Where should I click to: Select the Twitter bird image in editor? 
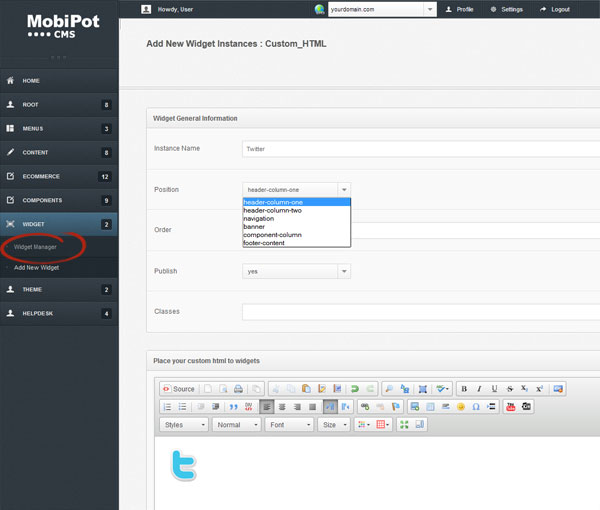[x=184, y=465]
